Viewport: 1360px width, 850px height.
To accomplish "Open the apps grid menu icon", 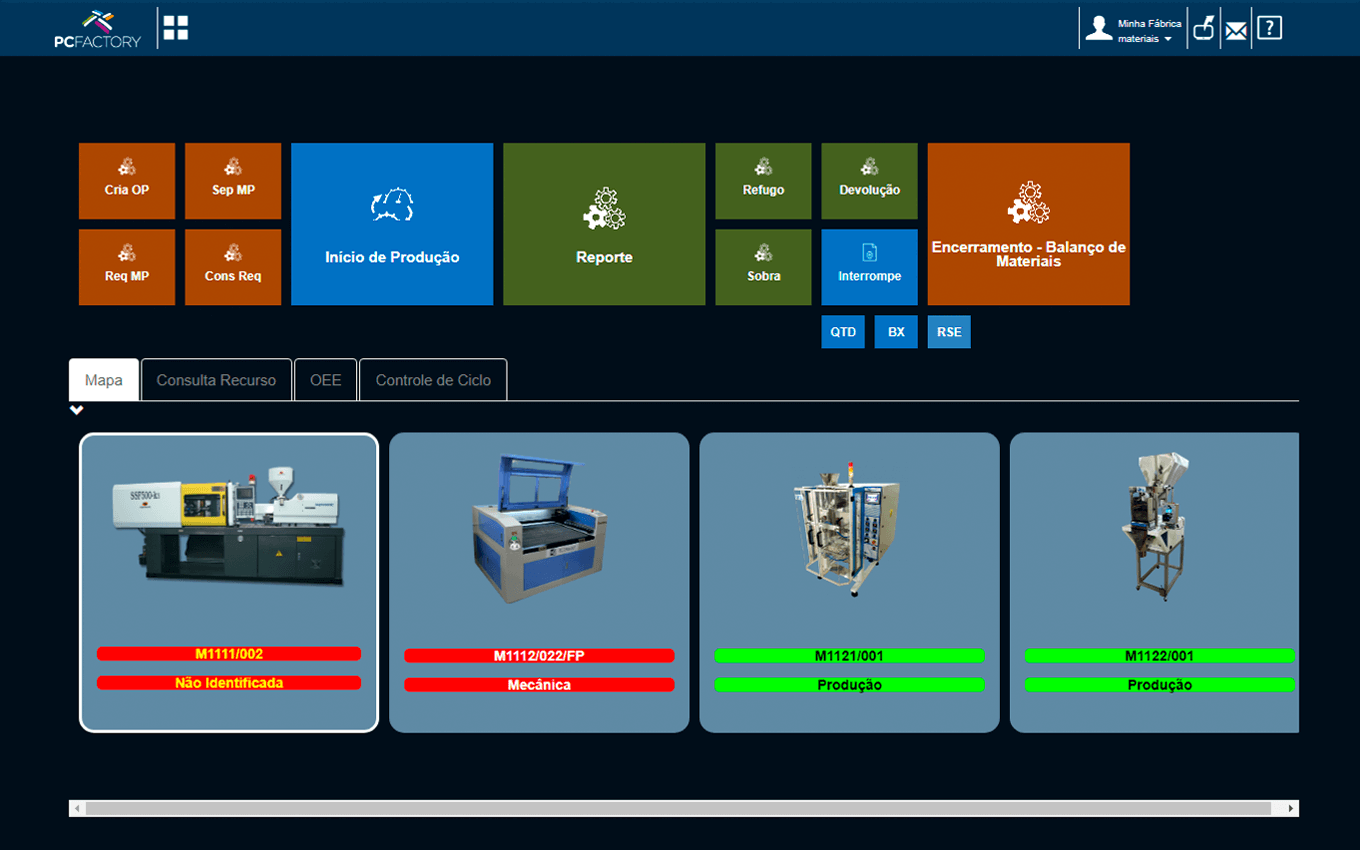I will 176,28.
